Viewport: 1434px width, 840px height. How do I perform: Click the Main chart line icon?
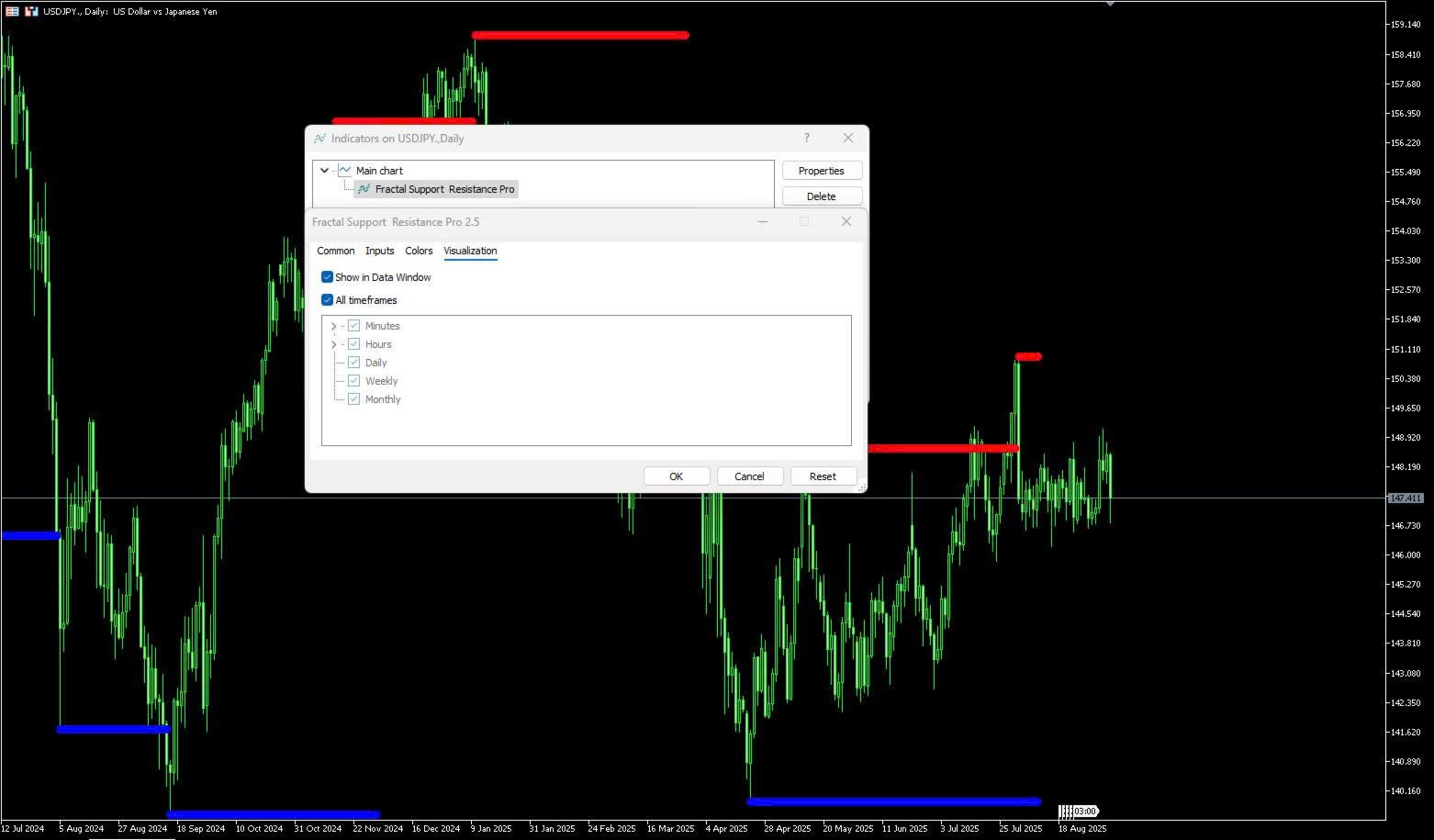345,171
